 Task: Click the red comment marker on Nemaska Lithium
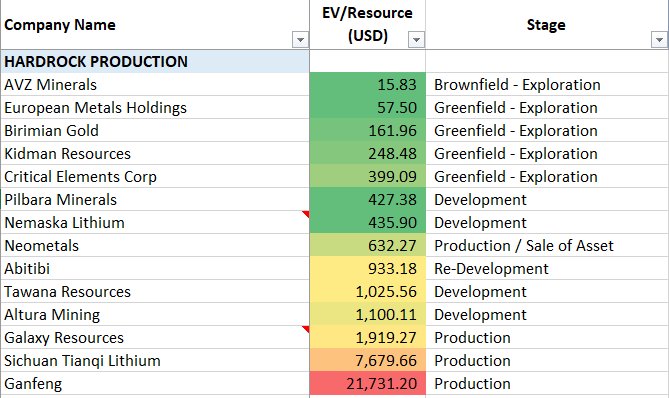[x=305, y=214]
